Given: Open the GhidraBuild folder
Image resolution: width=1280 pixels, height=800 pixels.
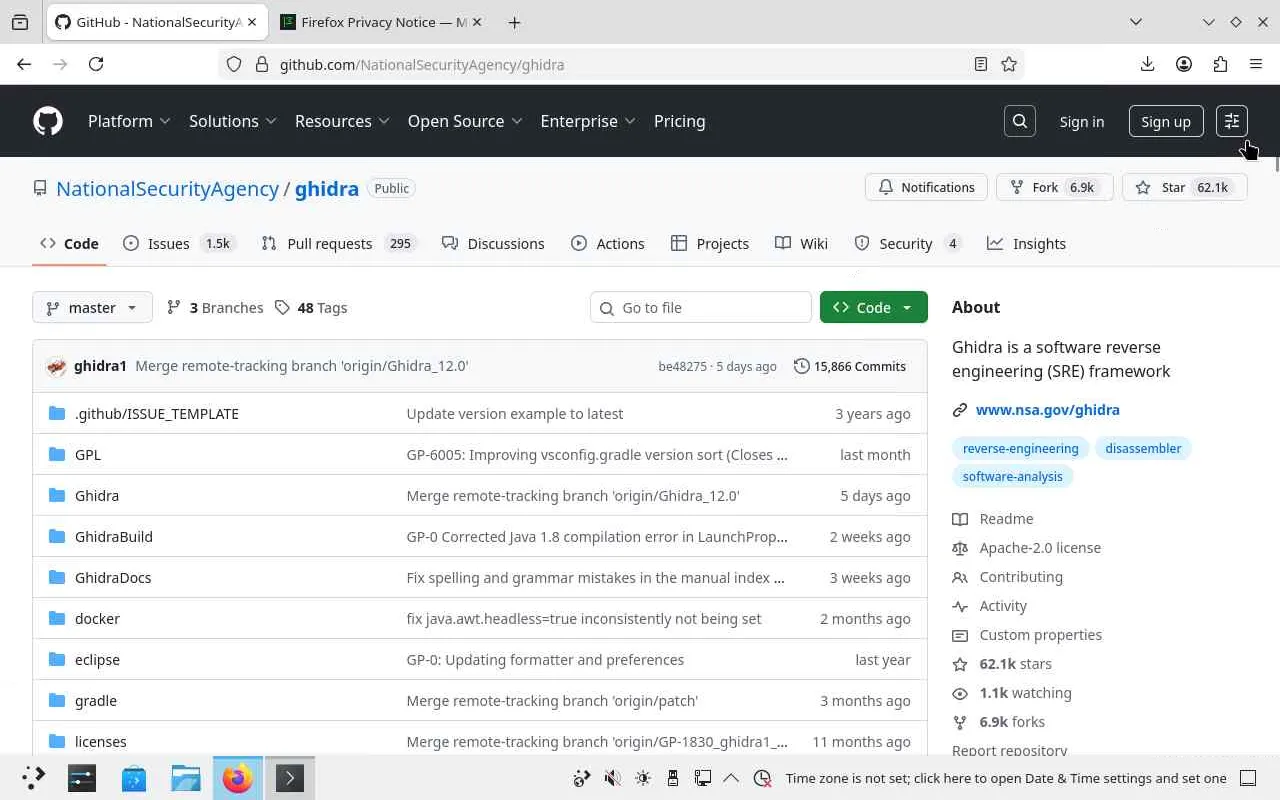Looking at the screenshot, I should 114,536.
